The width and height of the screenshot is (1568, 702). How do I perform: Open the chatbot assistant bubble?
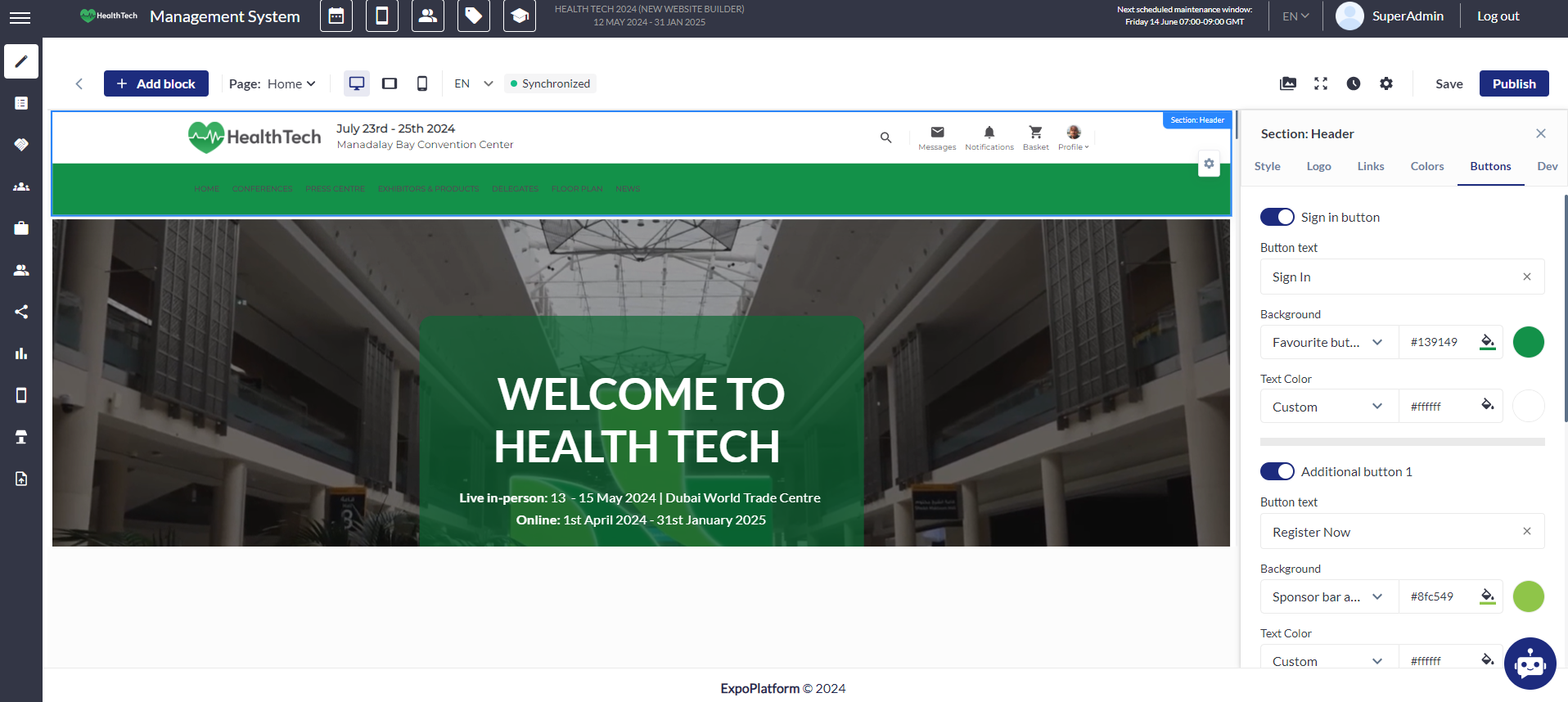(1530, 664)
